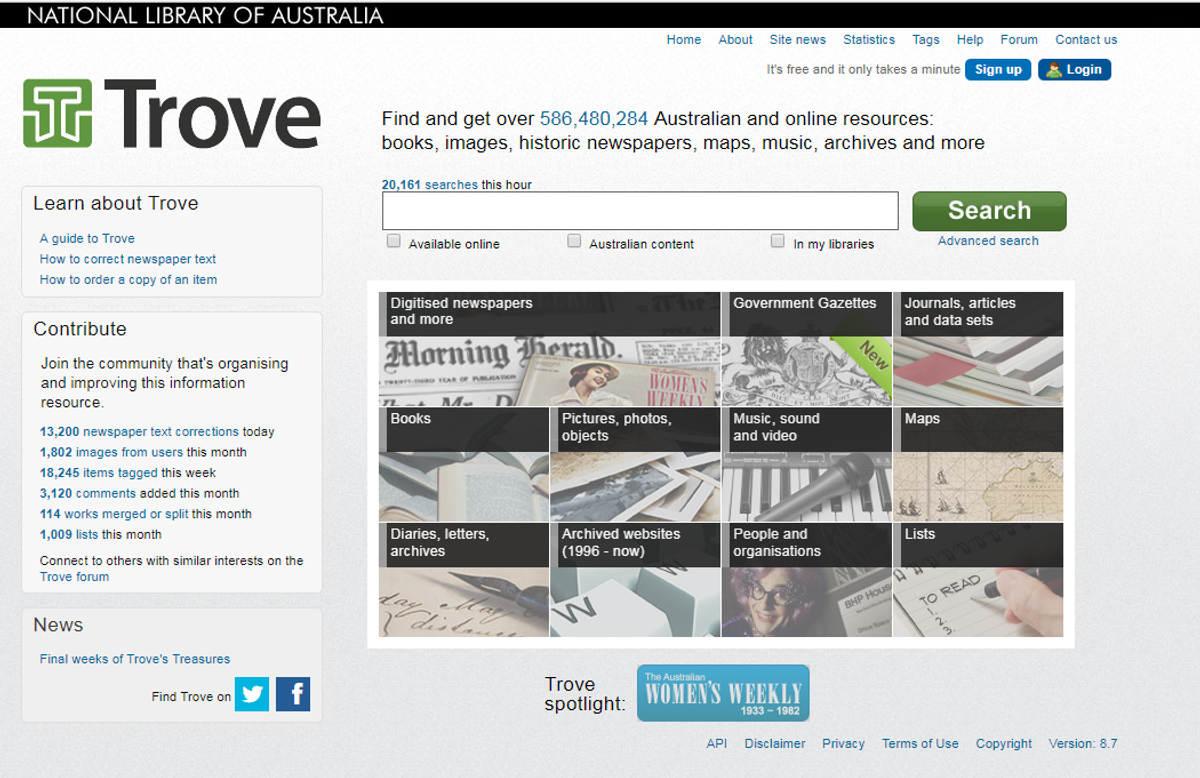
Task: Click the Sign up button
Action: 998,69
